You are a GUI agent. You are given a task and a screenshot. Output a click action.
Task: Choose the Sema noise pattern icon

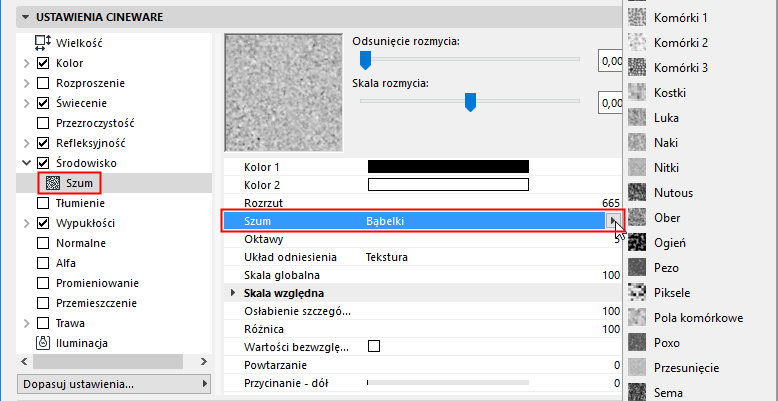click(637, 392)
